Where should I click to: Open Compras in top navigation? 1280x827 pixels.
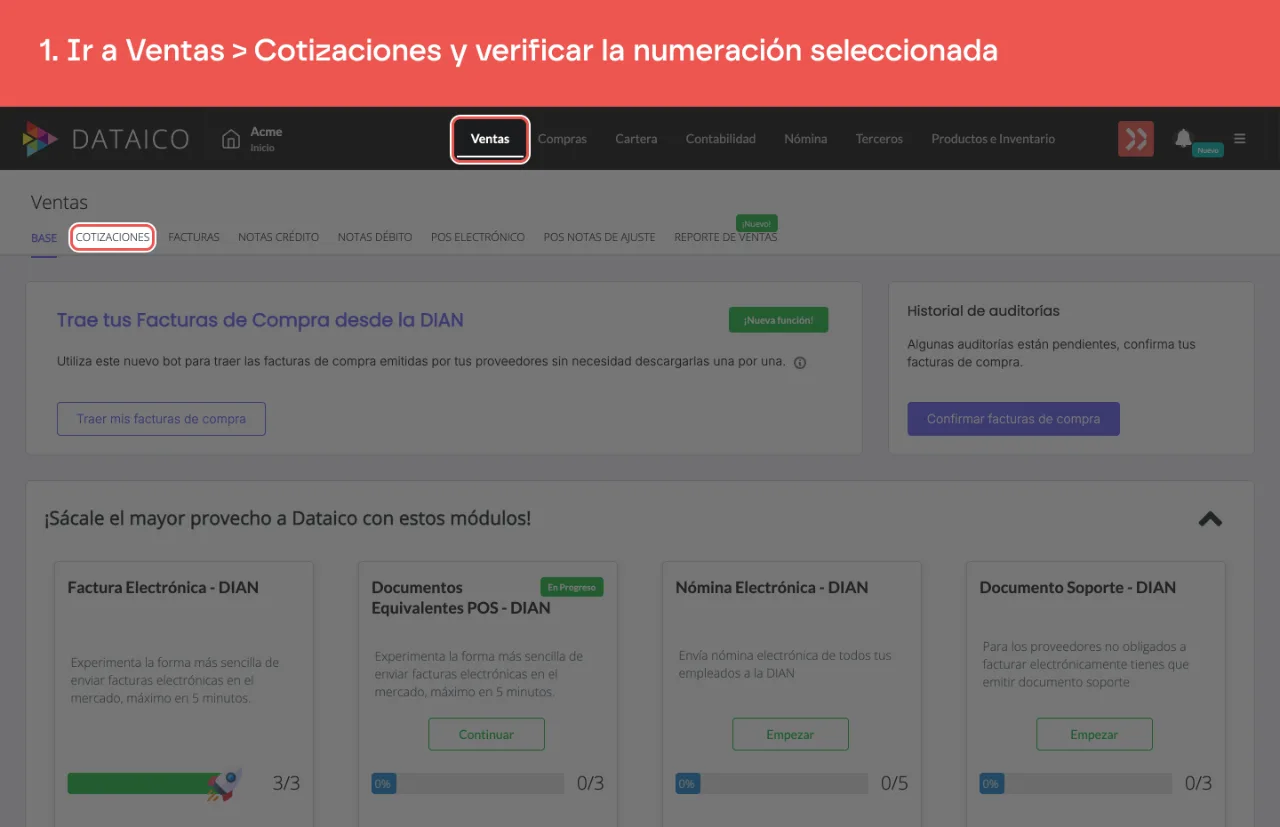[562, 139]
